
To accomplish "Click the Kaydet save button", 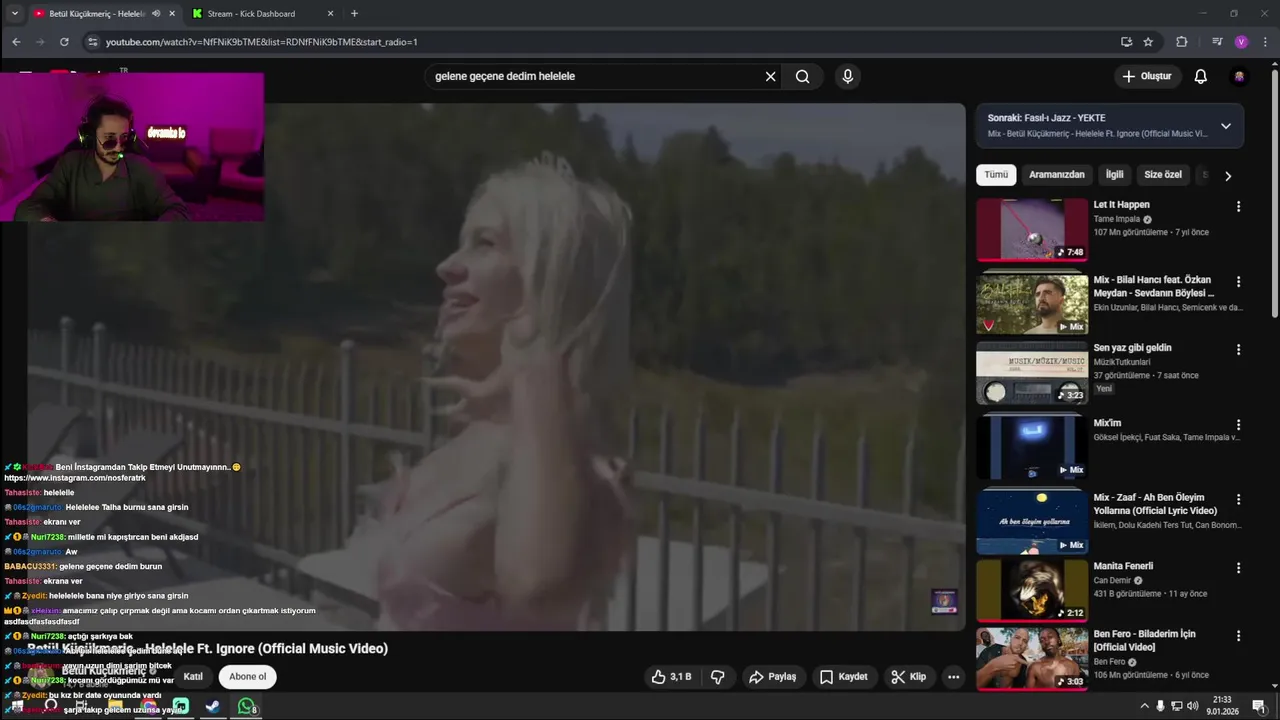I will (844, 677).
